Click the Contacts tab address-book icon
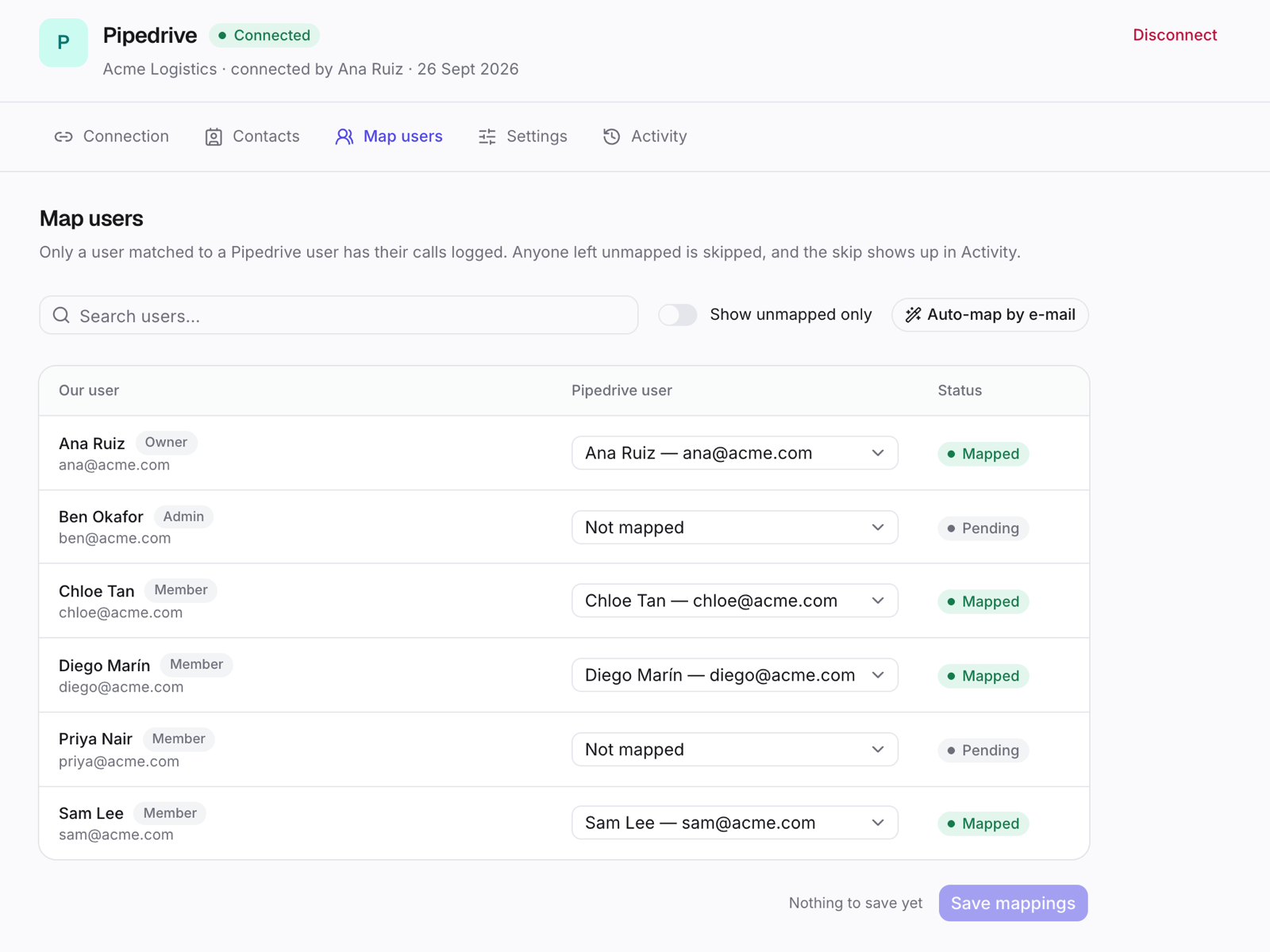This screenshot has height=952, width=1270. [x=214, y=136]
